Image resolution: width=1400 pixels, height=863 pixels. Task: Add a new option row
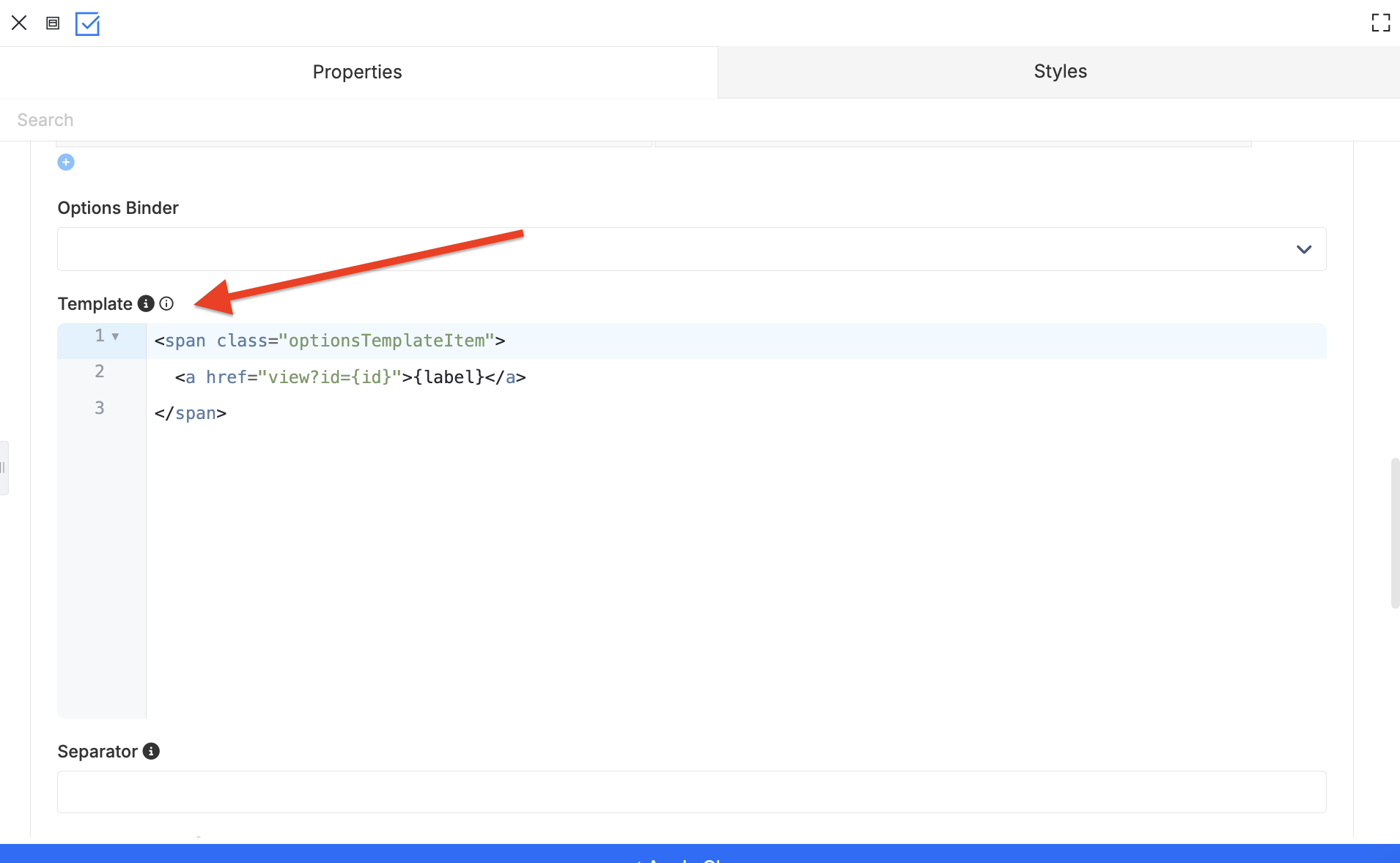(x=66, y=162)
